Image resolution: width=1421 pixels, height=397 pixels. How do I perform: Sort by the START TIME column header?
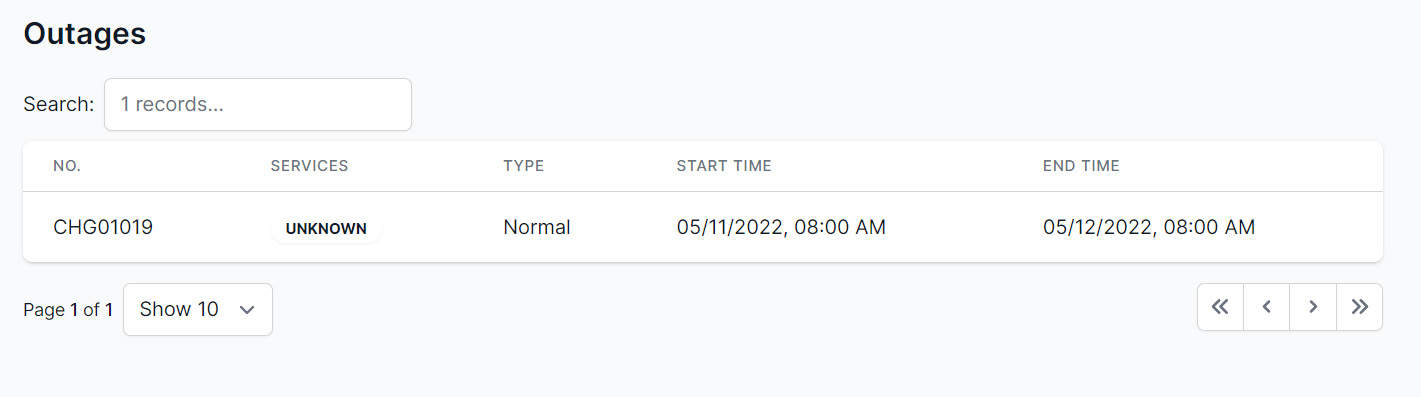pos(724,166)
